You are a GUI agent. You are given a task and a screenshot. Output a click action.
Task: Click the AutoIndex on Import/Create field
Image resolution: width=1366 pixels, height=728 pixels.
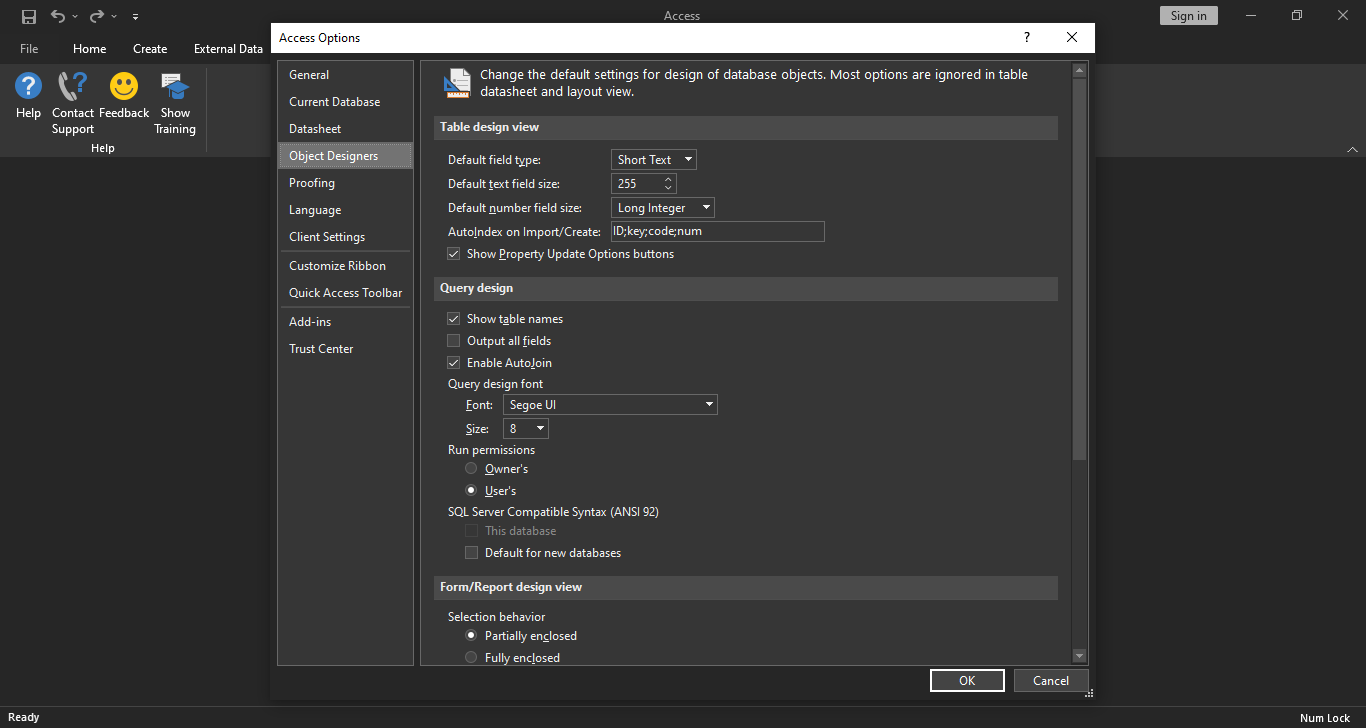click(x=717, y=232)
